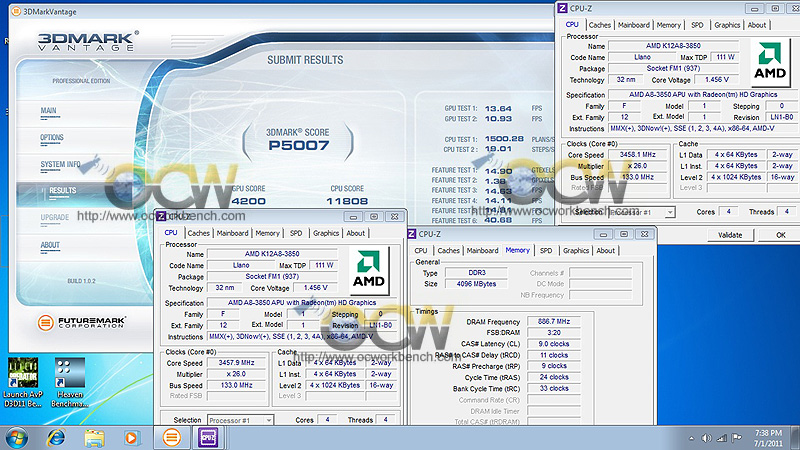
Task: Open SPD tab in top-right CPU-Z
Action: [697, 25]
